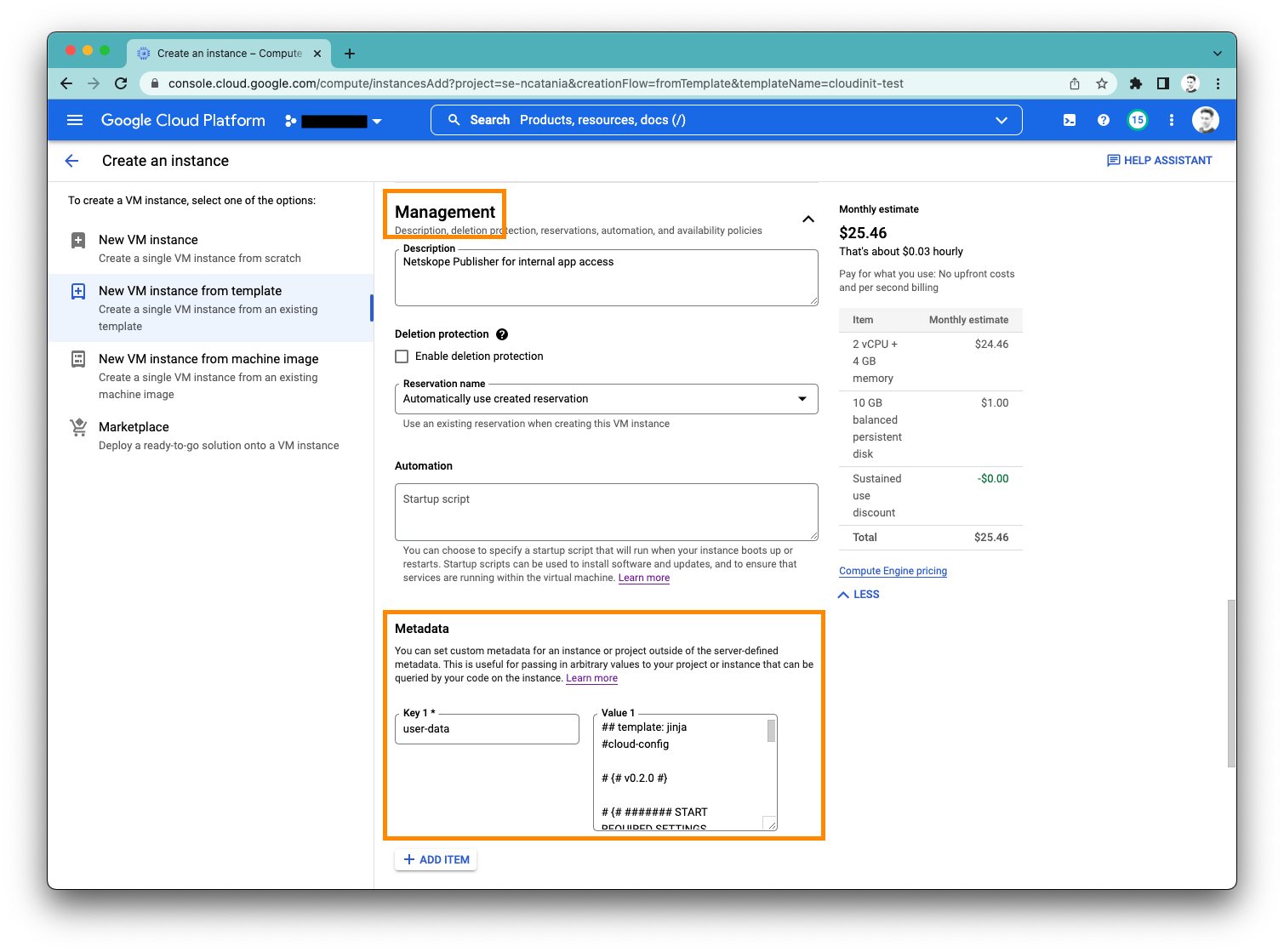1284x952 pixels.
Task: Click the New VM from template icon
Action: 78,291
